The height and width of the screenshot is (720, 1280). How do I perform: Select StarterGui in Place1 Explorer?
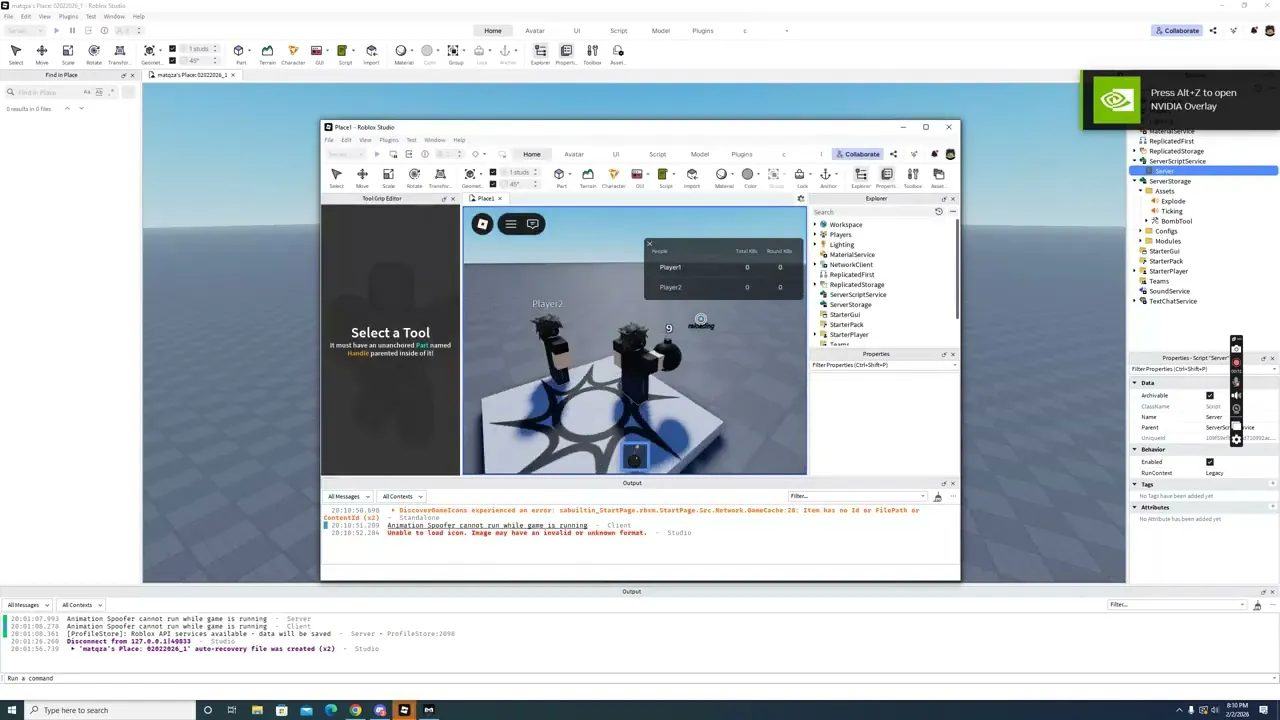(845, 315)
